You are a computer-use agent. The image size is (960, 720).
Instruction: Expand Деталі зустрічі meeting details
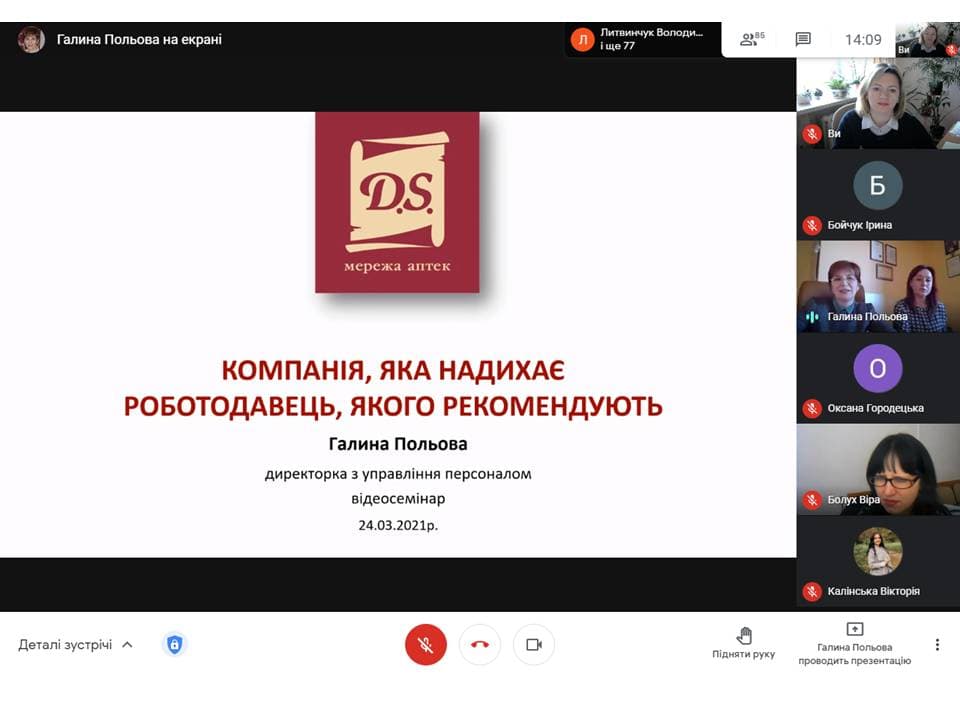coord(75,645)
